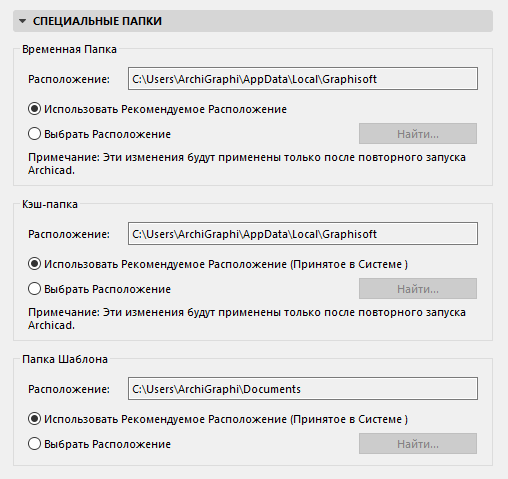Click the Временная Папка group title
508x479 pixels.
(69, 49)
